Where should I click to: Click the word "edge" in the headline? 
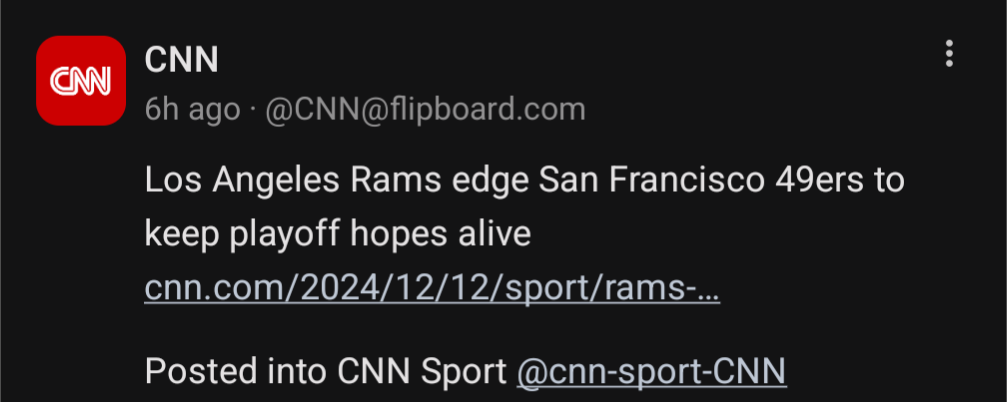coord(484,181)
